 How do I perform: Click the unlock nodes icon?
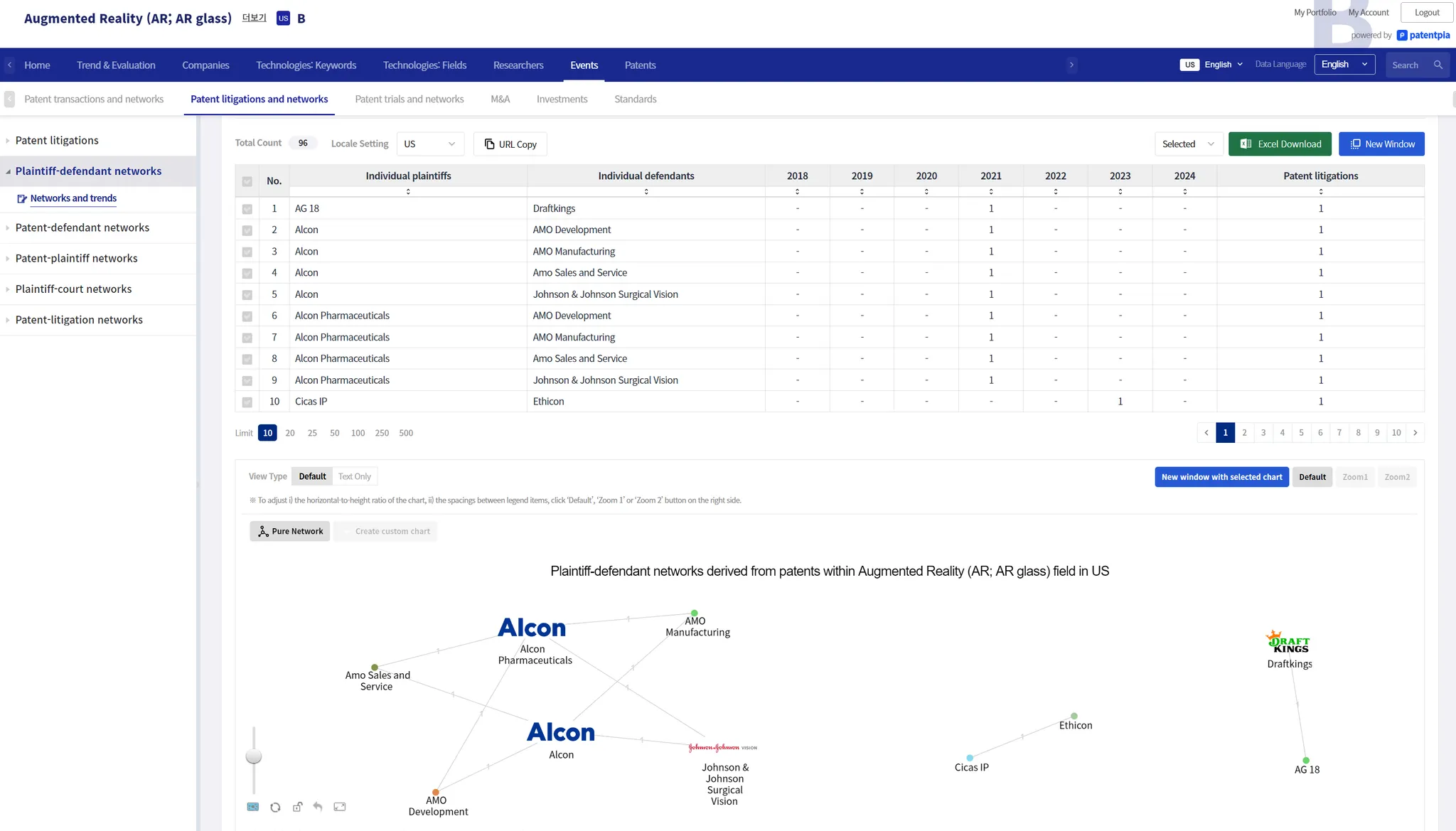[x=297, y=807]
